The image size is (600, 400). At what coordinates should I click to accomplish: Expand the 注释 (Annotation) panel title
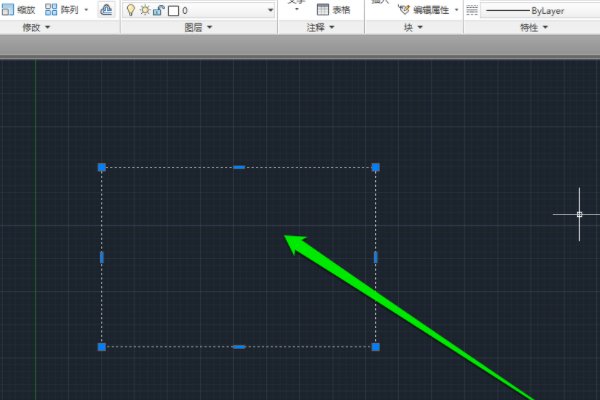coord(321,28)
